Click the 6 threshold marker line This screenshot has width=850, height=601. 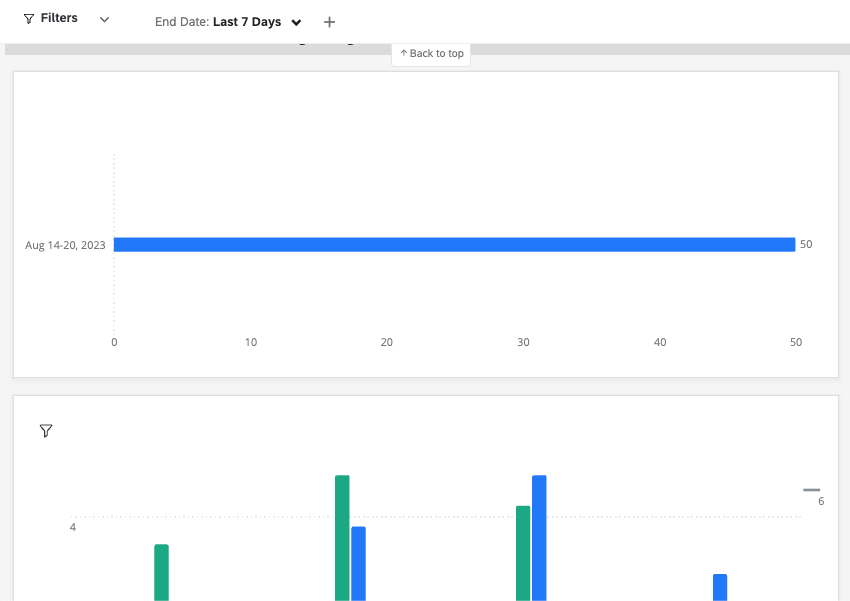pos(812,488)
